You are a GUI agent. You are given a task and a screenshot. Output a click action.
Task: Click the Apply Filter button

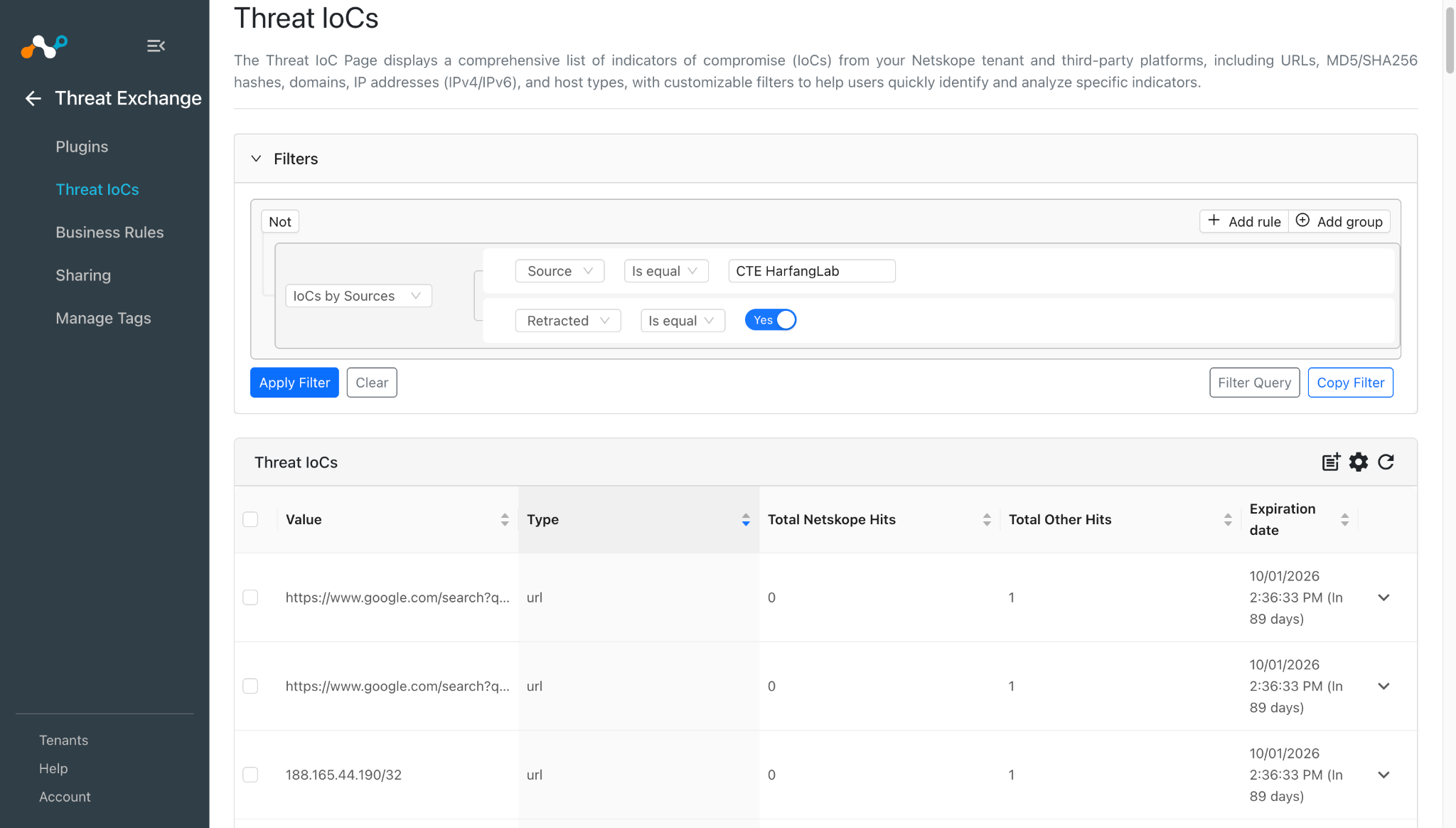pos(294,383)
